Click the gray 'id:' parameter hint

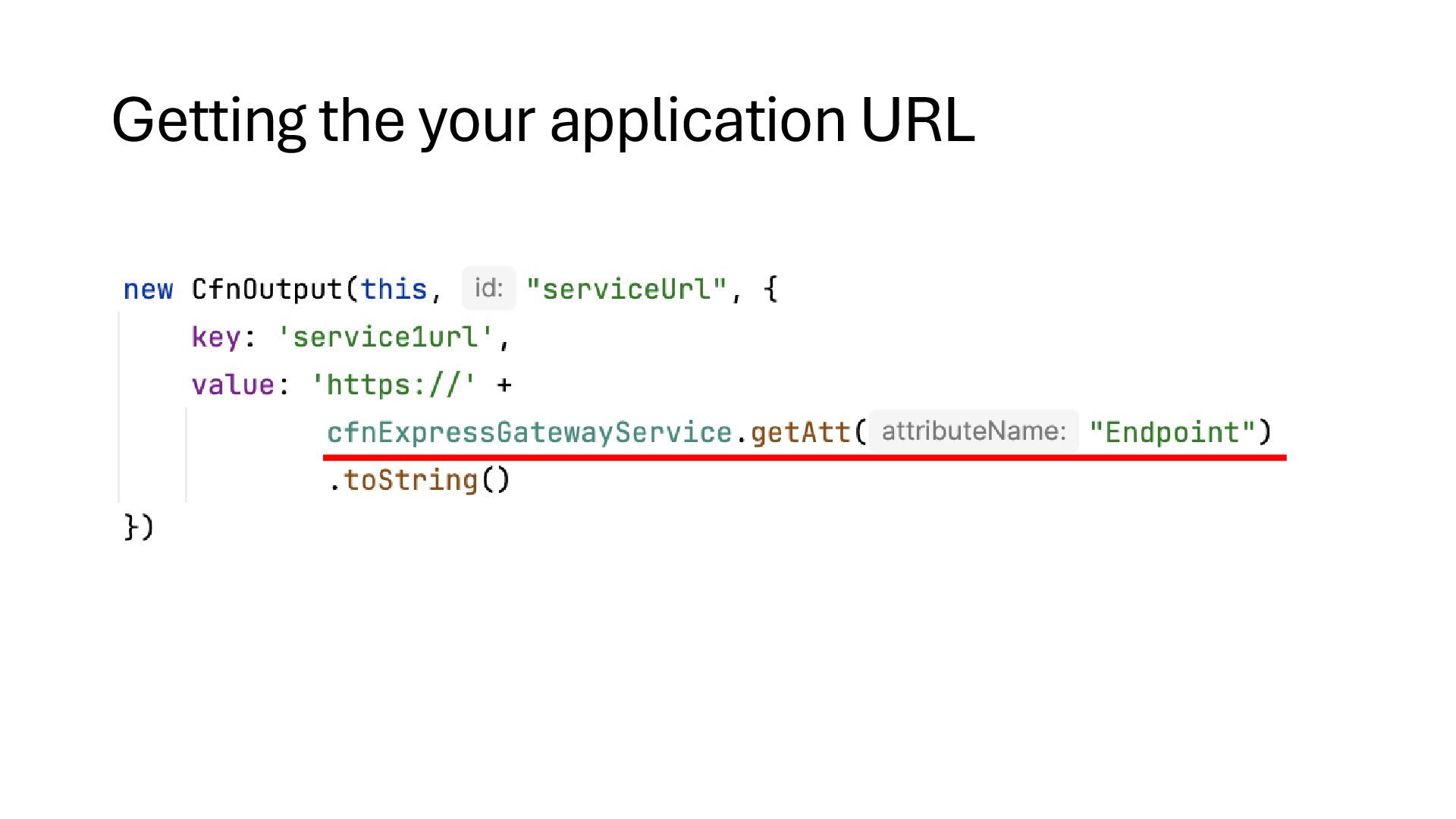click(488, 288)
